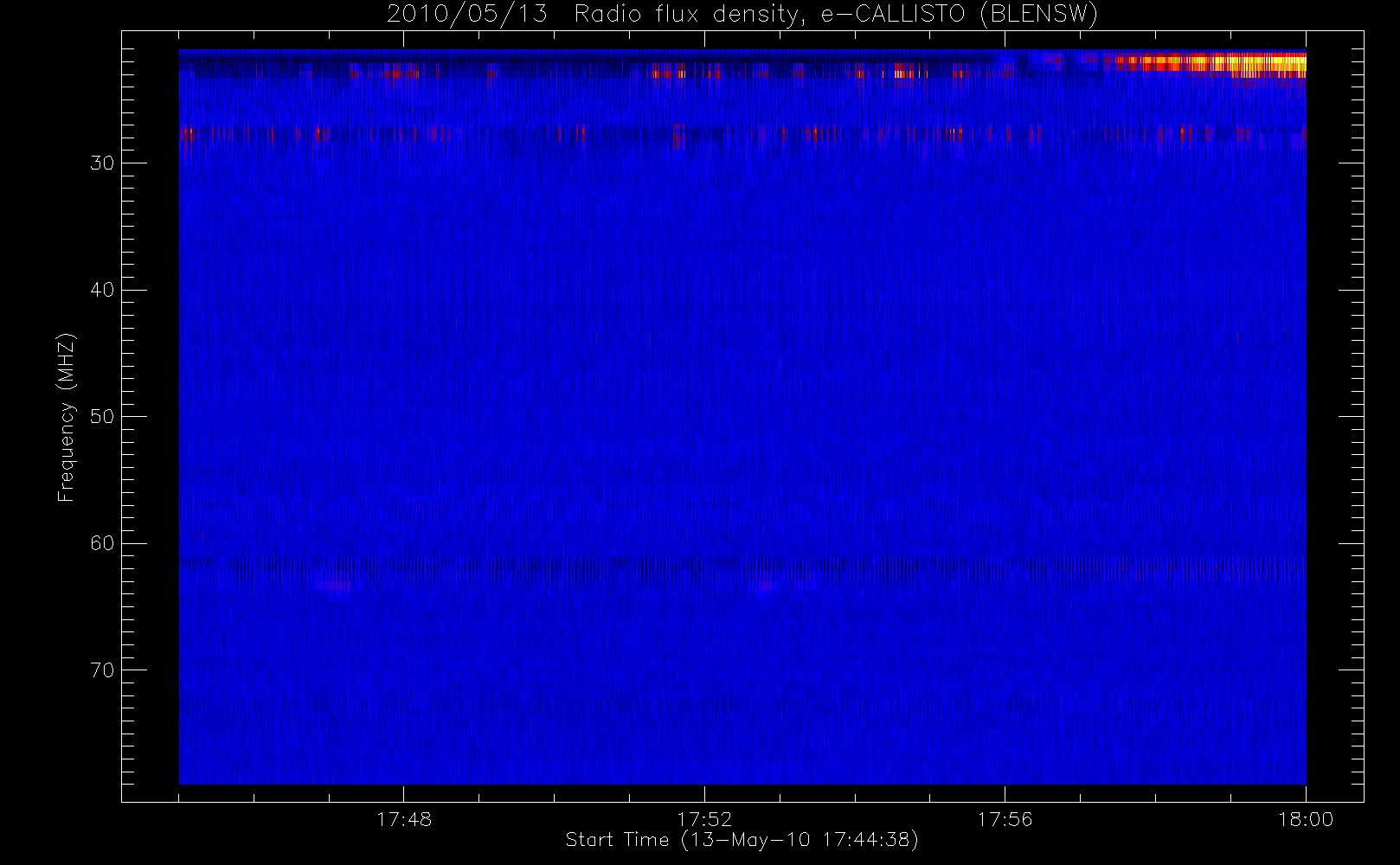Click the 18:00 time tick label
The image size is (1400, 865).
pyautogui.click(x=1306, y=818)
